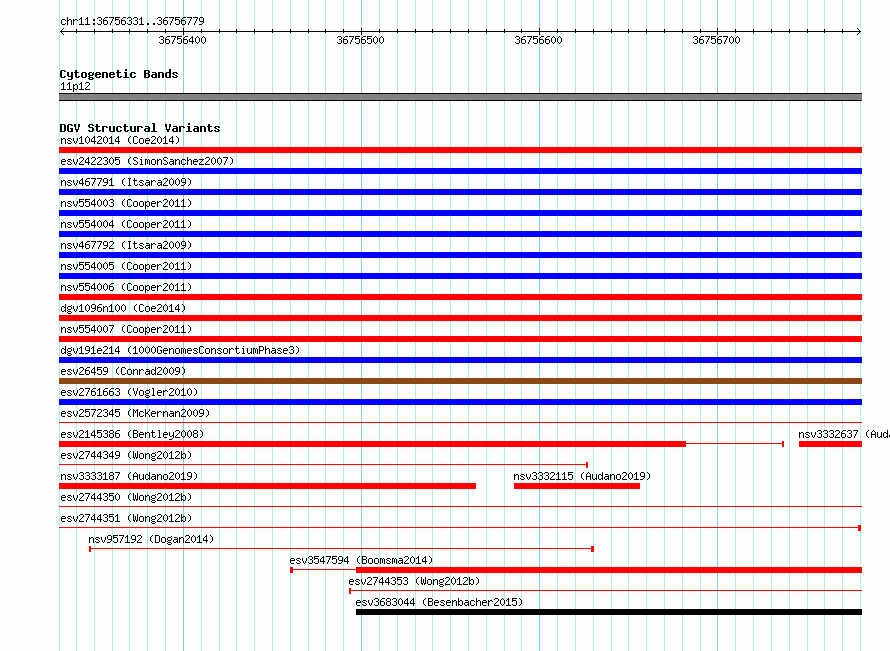This screenshot has width=890, height=651.
Task: Select the esv2744350 (Wong2012b) label
Action: click(126, 497)
